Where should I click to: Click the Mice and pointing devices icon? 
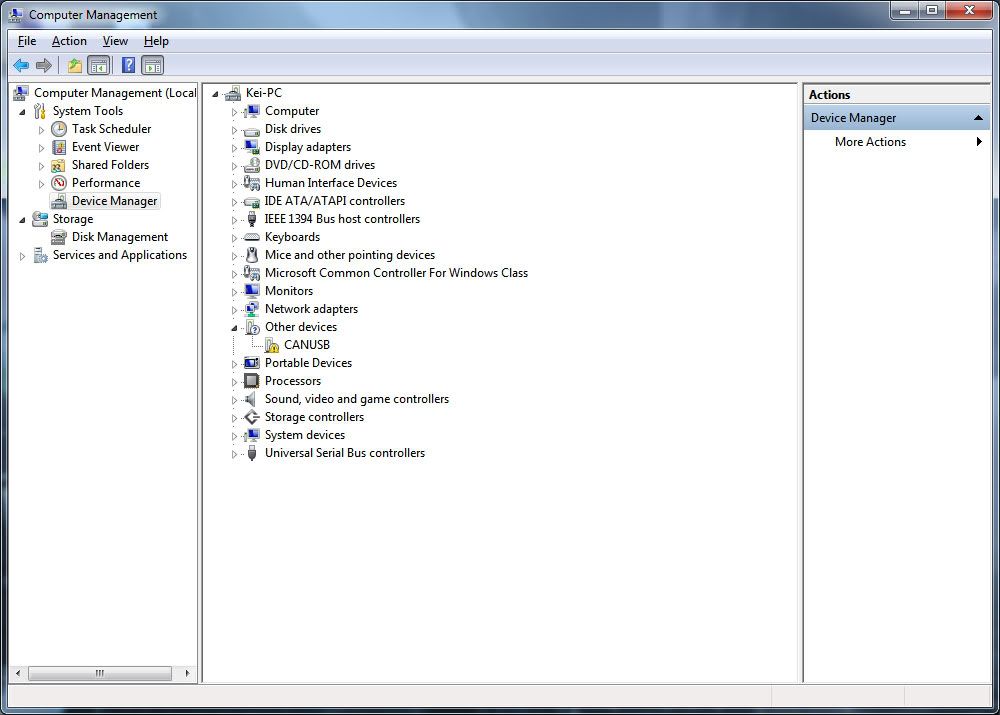(253, 255)
